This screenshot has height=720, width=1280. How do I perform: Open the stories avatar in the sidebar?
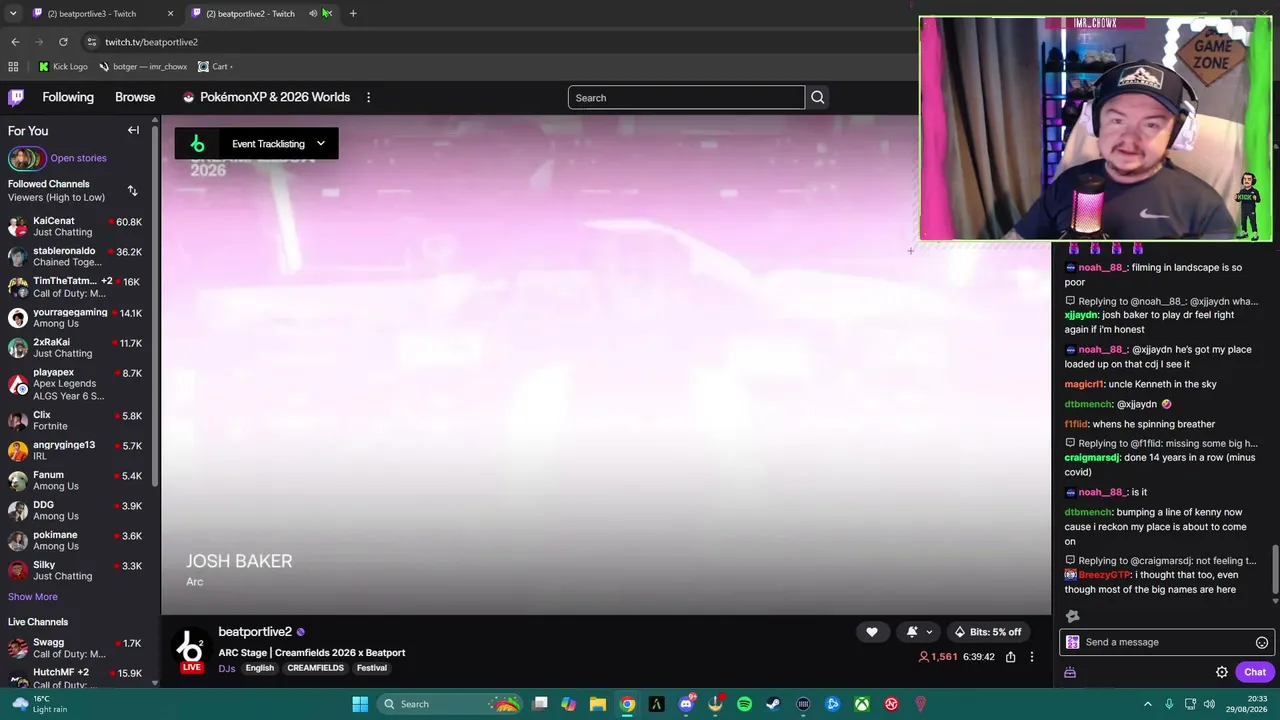[26, 158]
